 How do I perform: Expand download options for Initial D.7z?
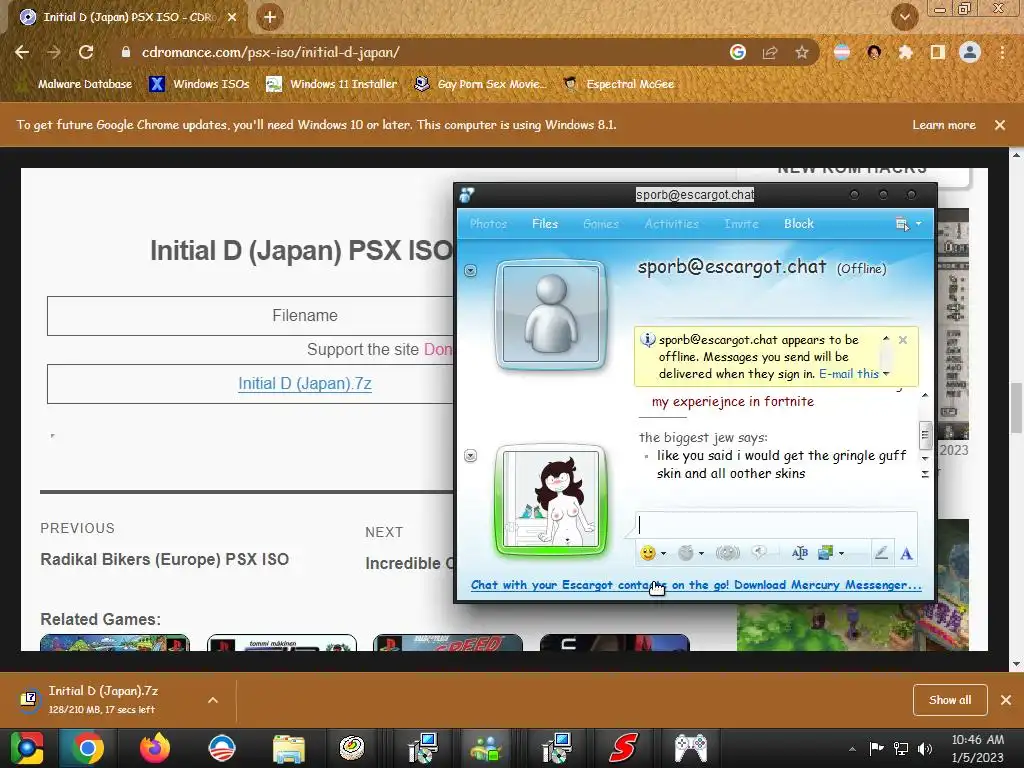[213, 700]
